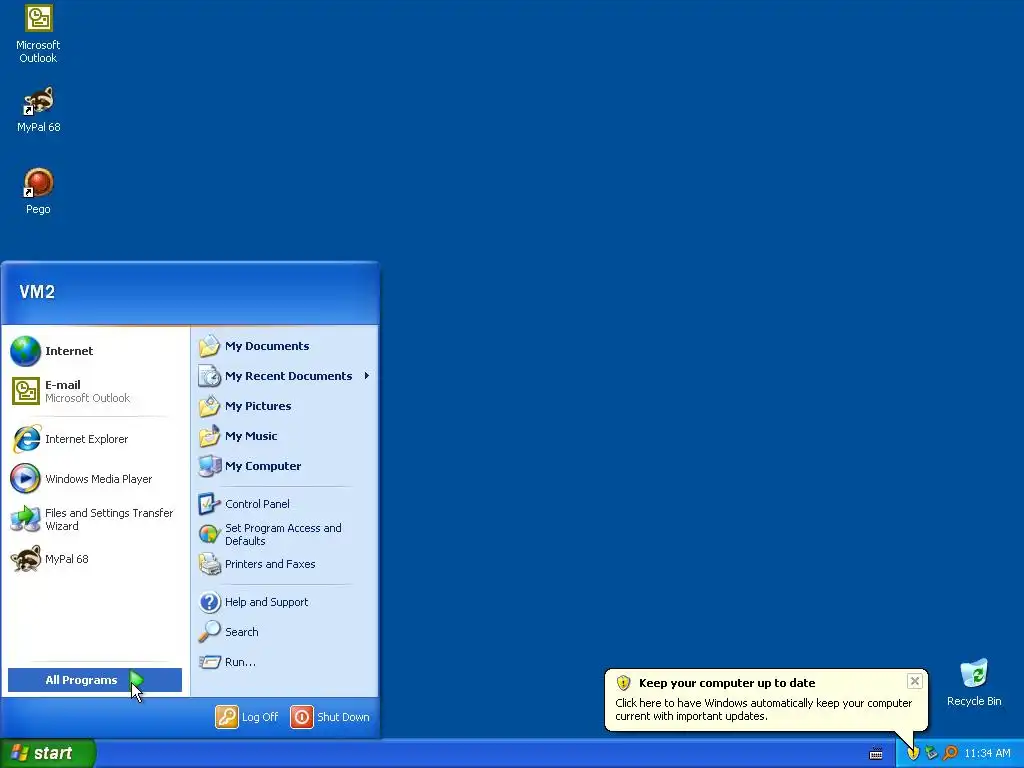
Task: Open Printers and Faxes
Action: [x=285, y=564]
